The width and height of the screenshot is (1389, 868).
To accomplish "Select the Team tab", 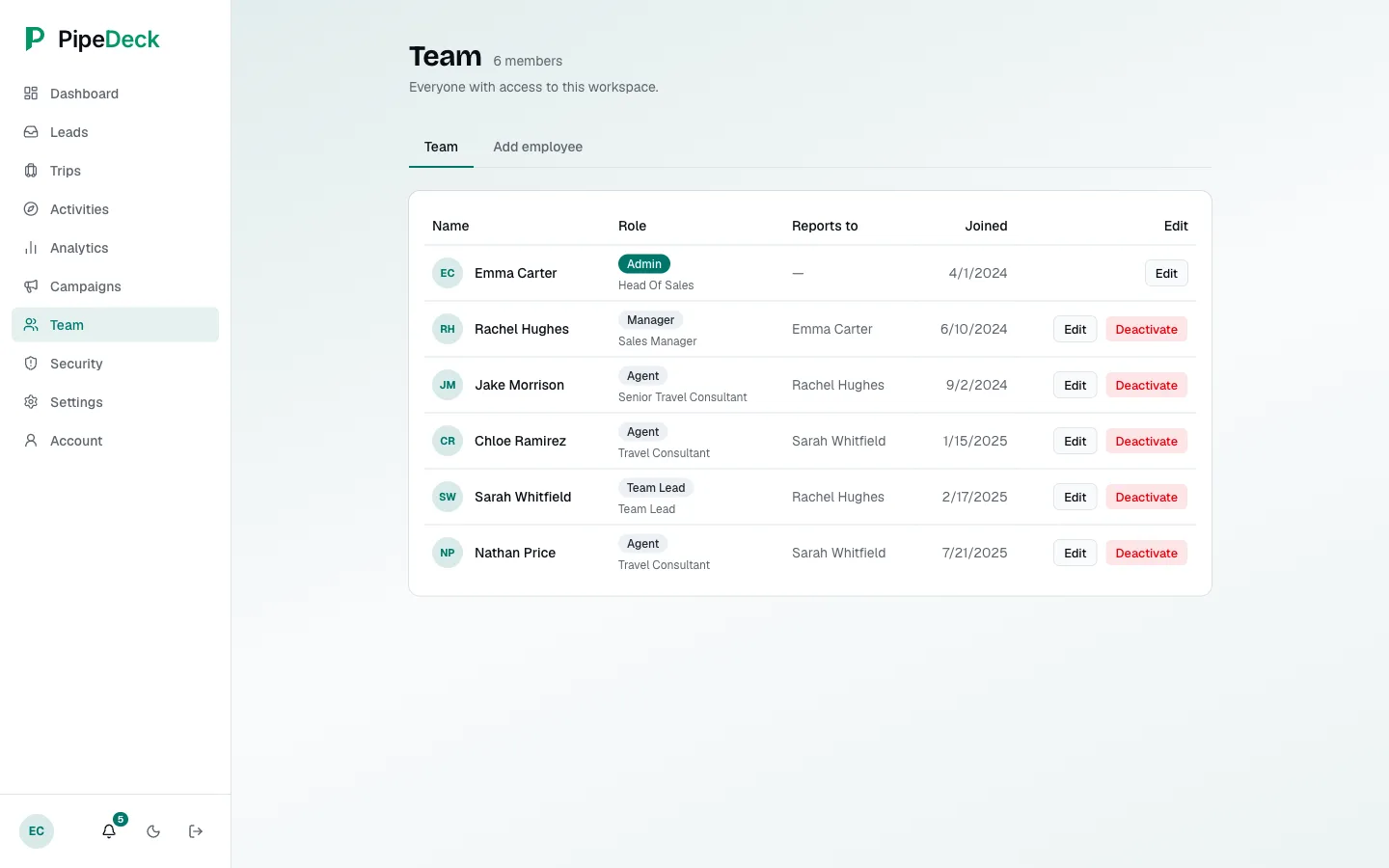I will click(x=441, y=147).
